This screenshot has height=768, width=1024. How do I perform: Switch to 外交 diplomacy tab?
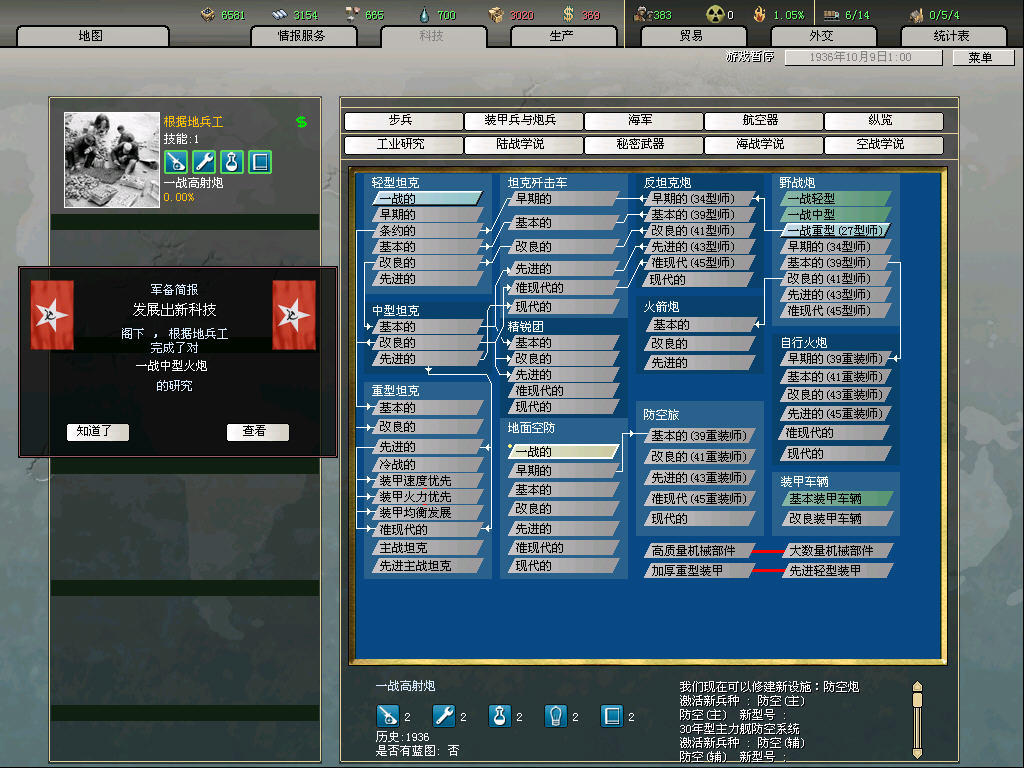pos(823,36)
